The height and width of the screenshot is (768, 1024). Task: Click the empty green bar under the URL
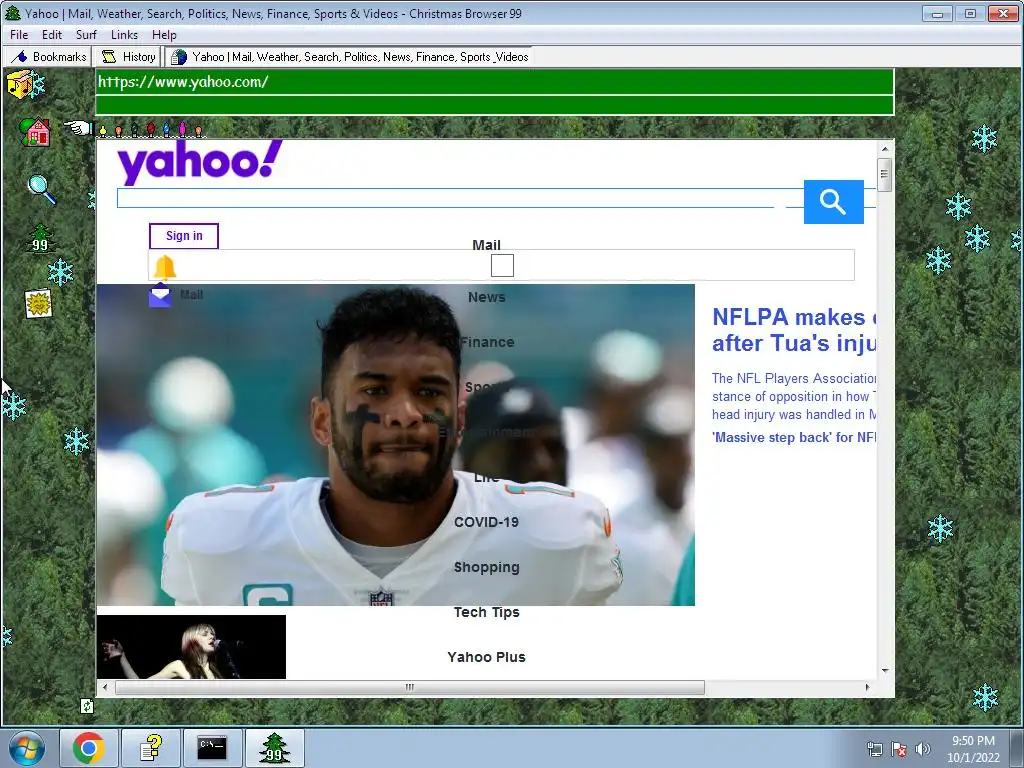coord(494,105)
